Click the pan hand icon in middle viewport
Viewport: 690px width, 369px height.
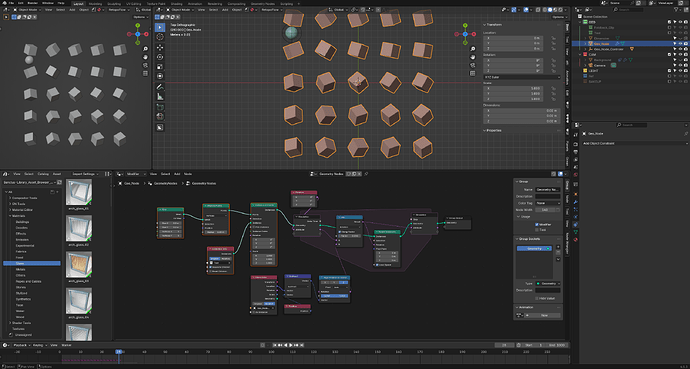(x=473, y=57)
